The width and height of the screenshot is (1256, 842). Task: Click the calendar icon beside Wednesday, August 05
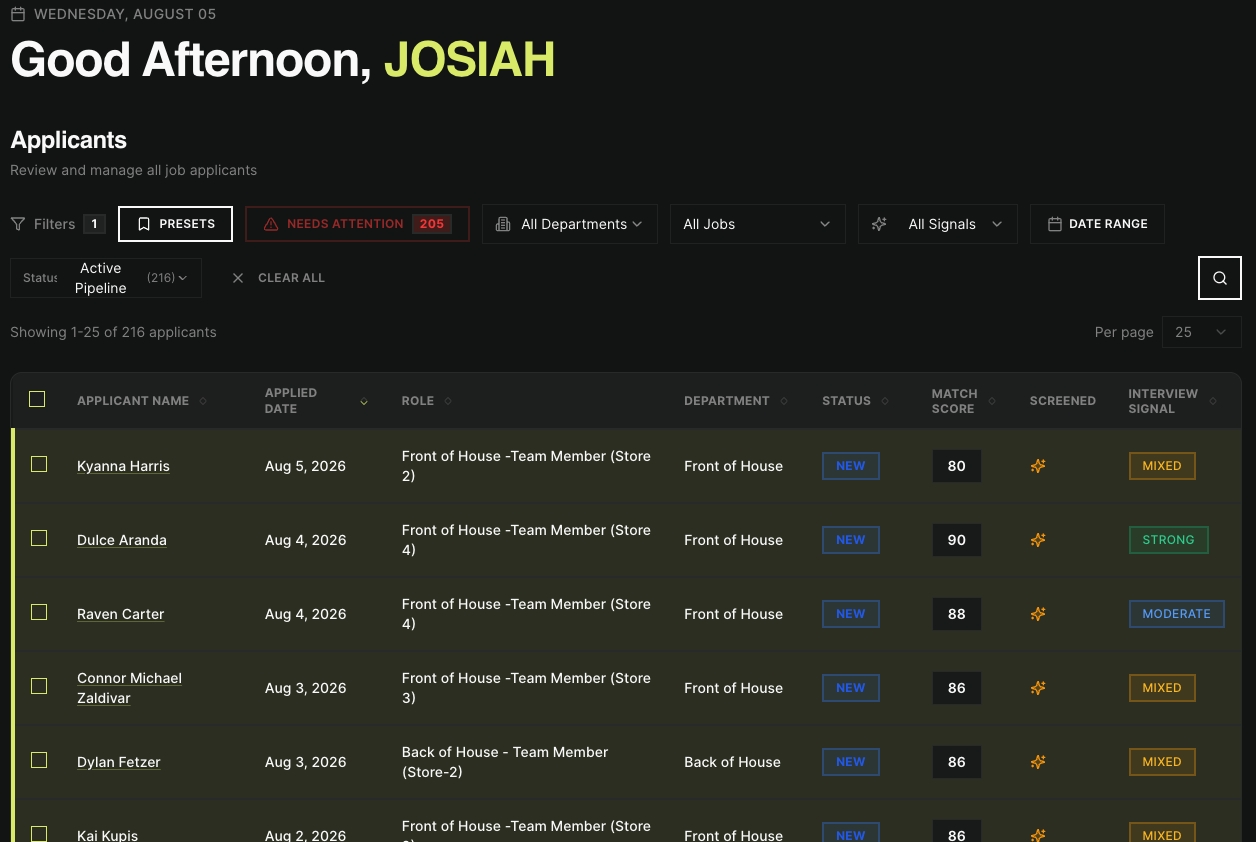click(18, 14)
